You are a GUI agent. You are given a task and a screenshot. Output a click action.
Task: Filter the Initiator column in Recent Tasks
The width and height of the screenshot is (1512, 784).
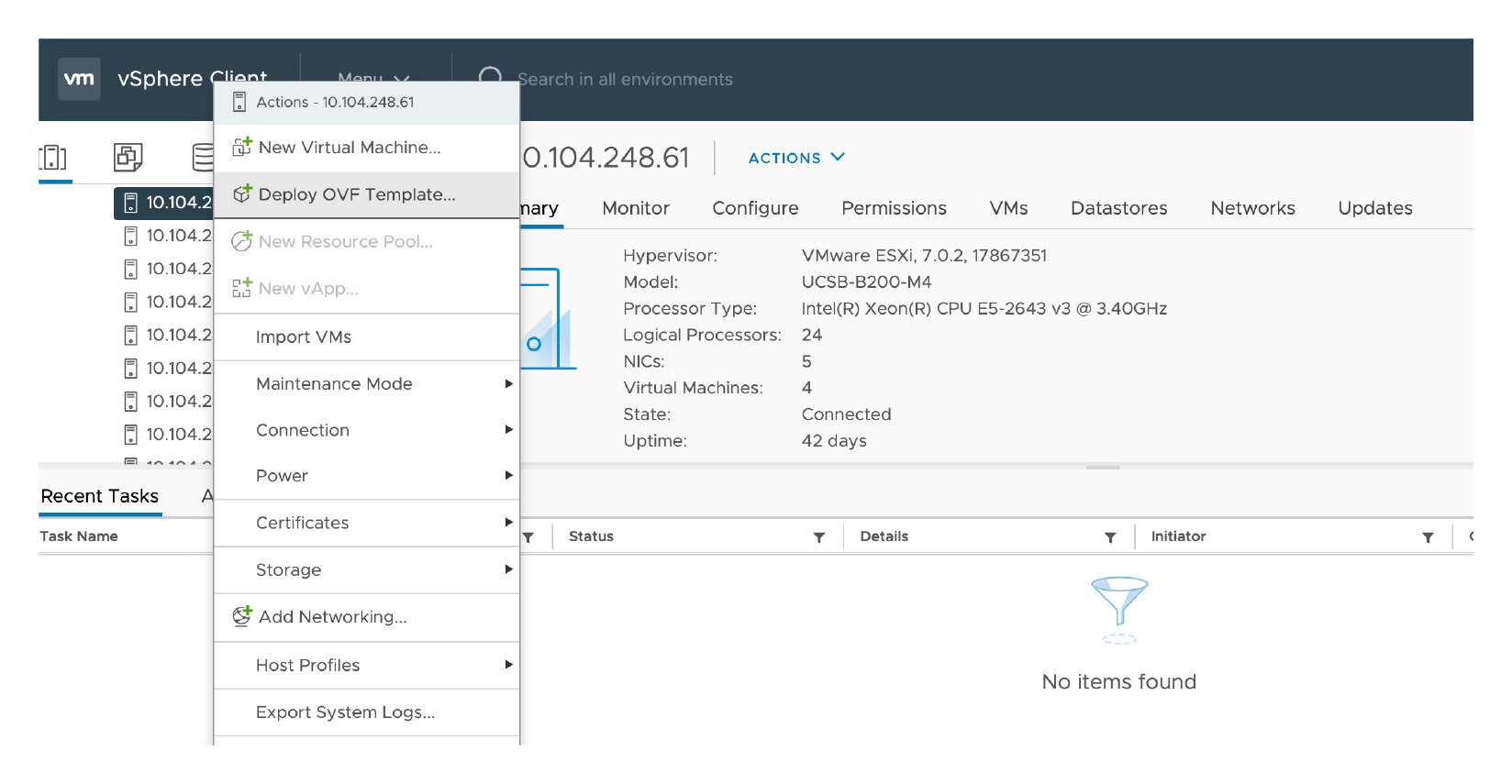[x=1428, y=537]
